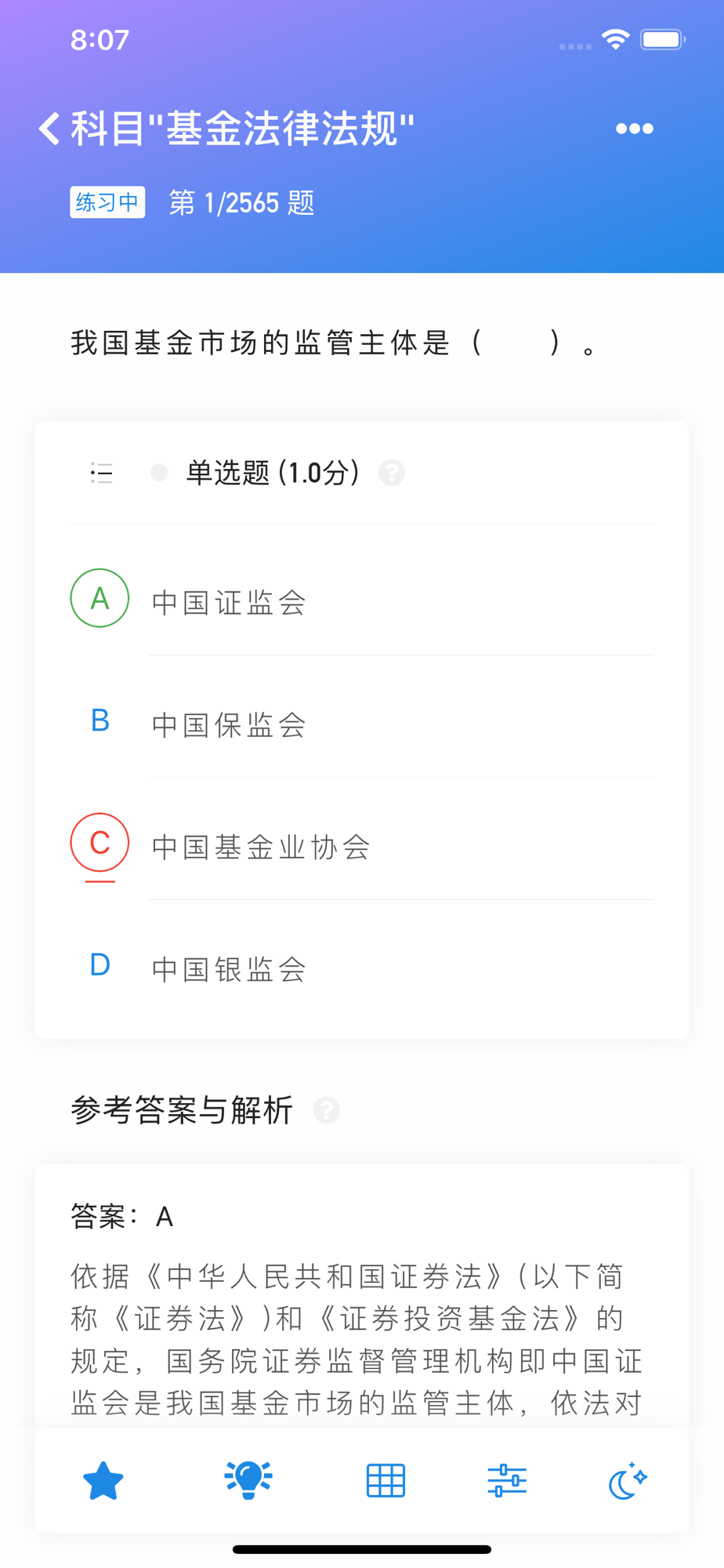Image resolution: width=724 pixels, height=1568 pixels.
Task: Tap the subject title 科目"基金法律法规"
Action: point(243,129)
